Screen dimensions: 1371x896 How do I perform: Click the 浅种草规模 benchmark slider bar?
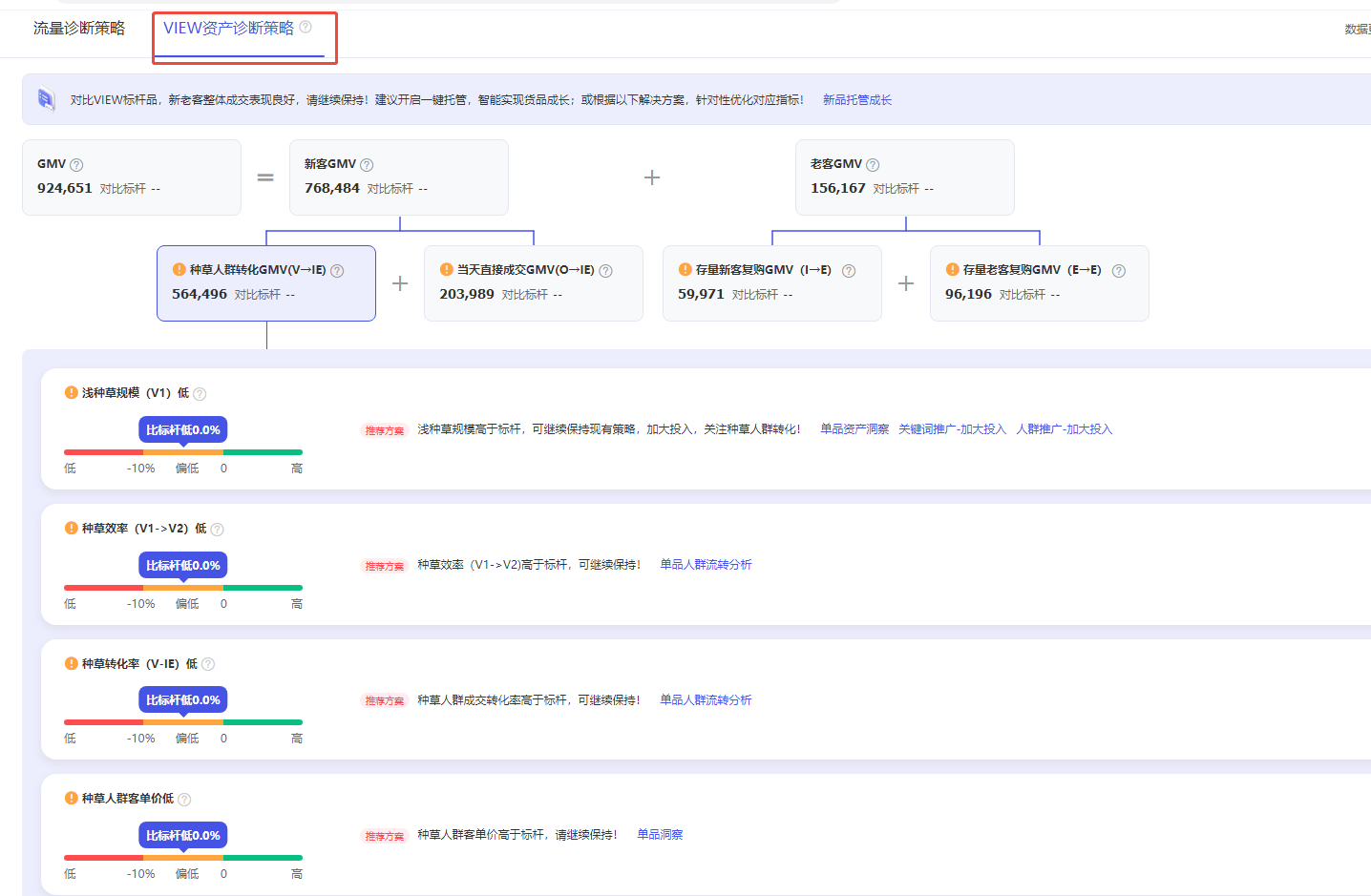182,452
